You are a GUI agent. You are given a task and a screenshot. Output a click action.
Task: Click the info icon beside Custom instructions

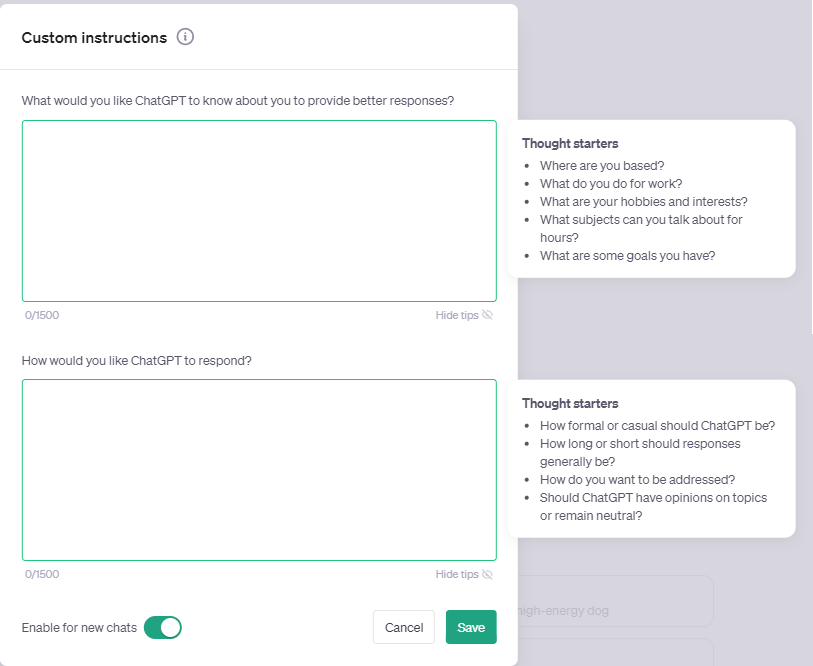(185, 37)
